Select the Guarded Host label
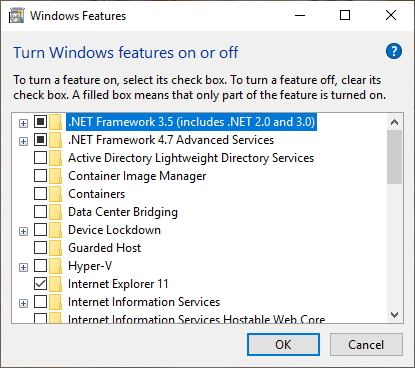Screen dimensions: 415x368 point(105,248)
